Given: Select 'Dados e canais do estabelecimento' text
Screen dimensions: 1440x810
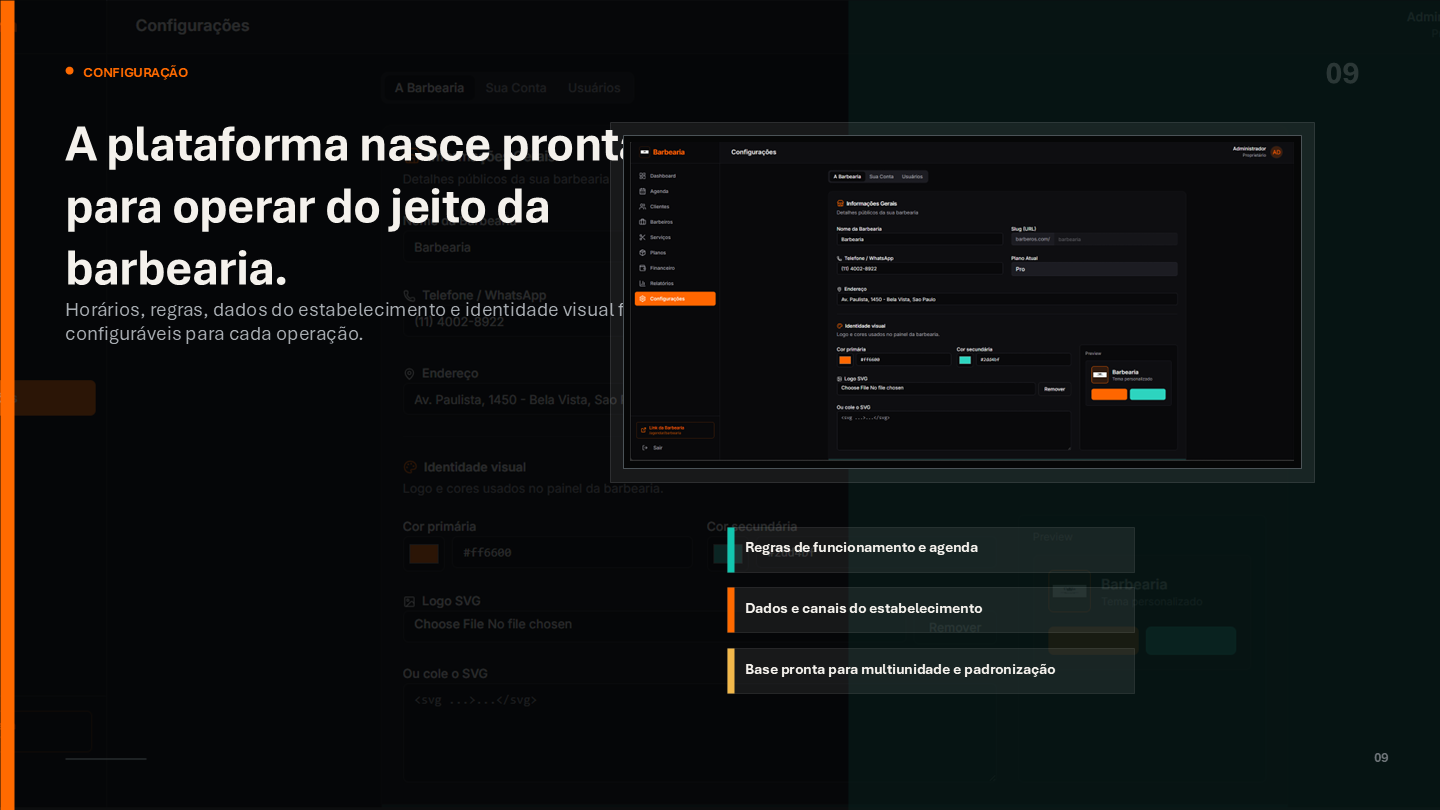Looking at the screenshot, I should (x=863, y=609).
